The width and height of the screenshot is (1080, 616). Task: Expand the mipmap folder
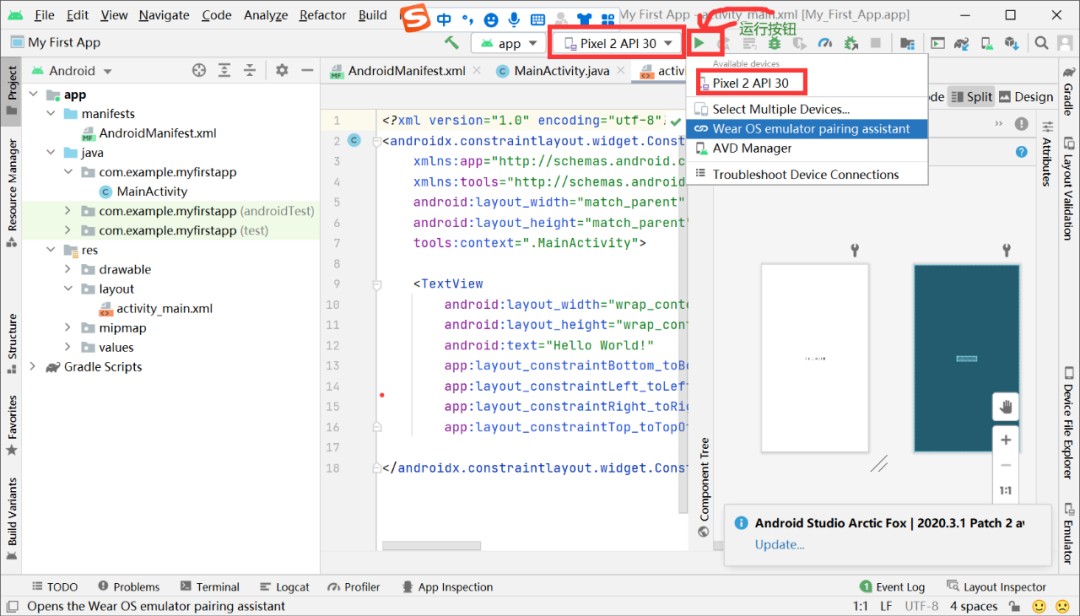coord(68,328)
